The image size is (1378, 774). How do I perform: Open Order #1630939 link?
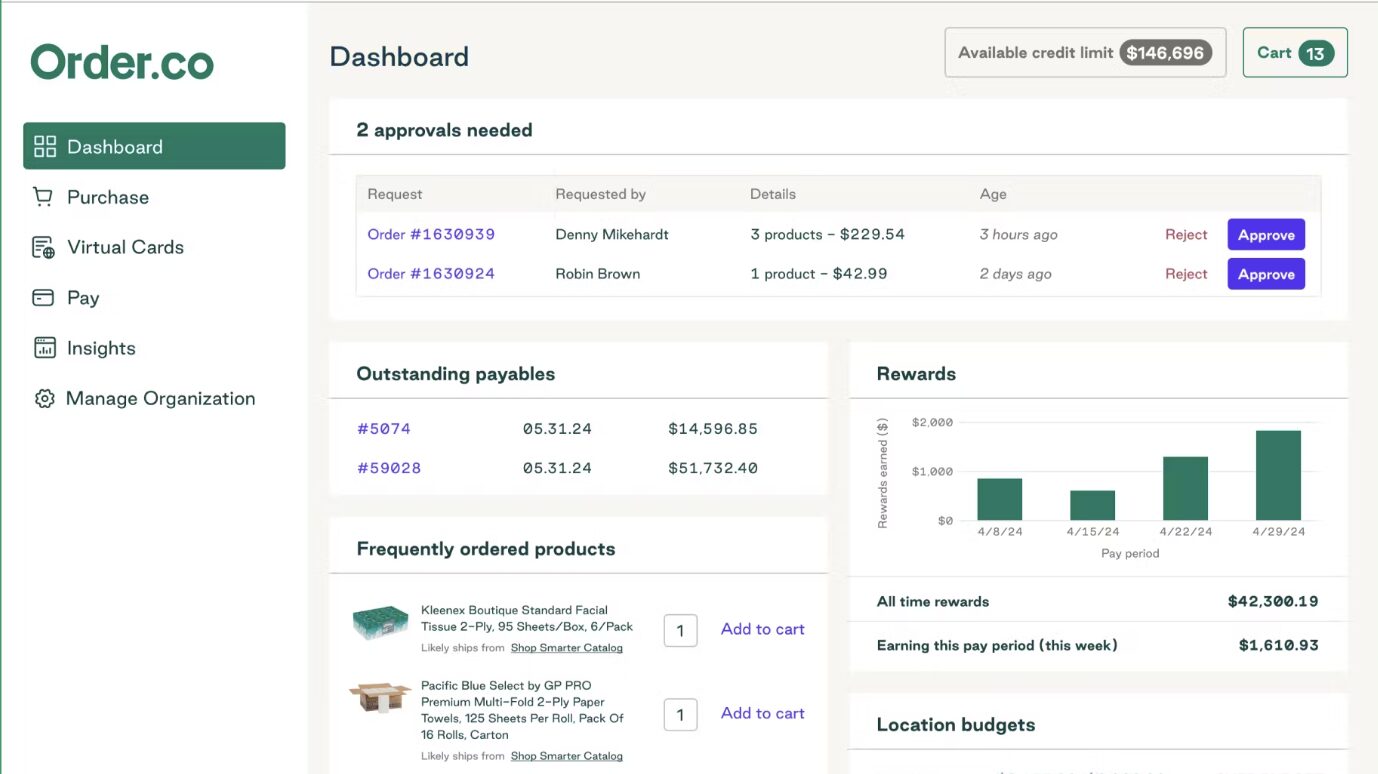pyautogui.click(x=431, y=234)
